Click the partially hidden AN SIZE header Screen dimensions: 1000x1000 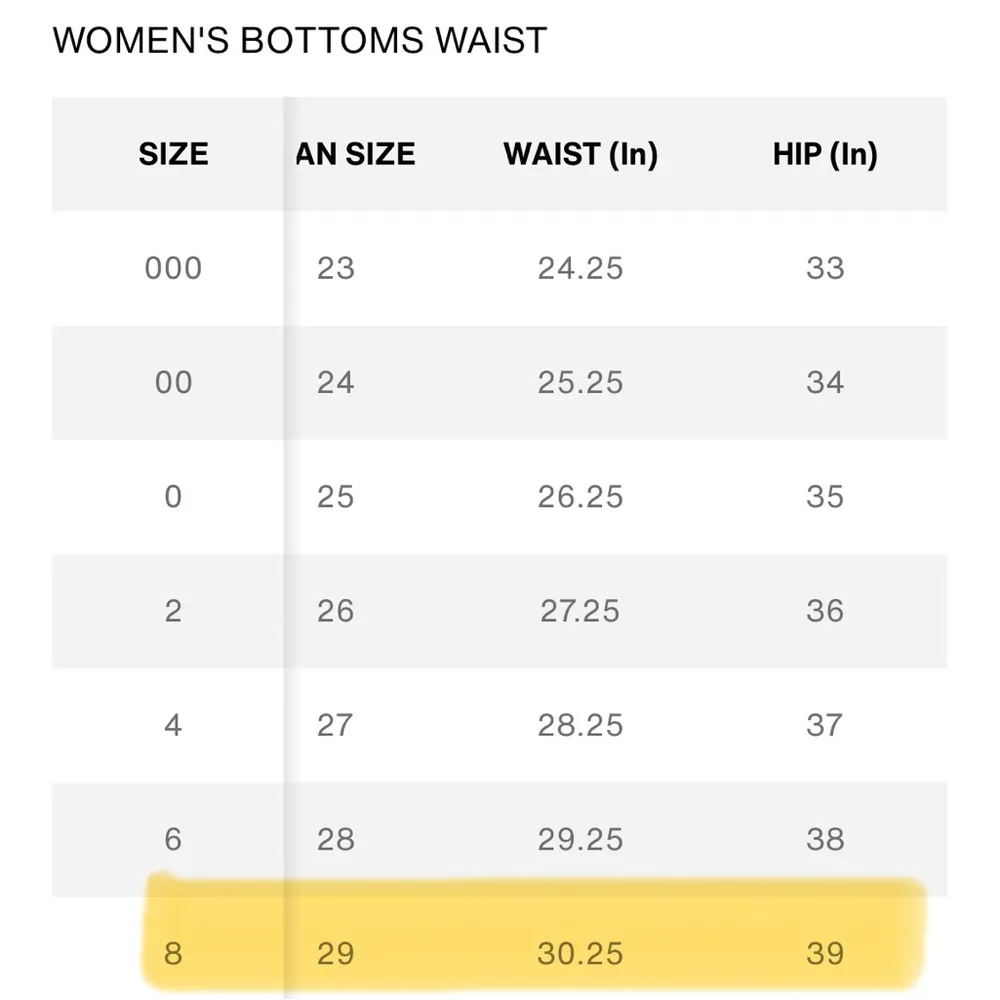point(355,154)
